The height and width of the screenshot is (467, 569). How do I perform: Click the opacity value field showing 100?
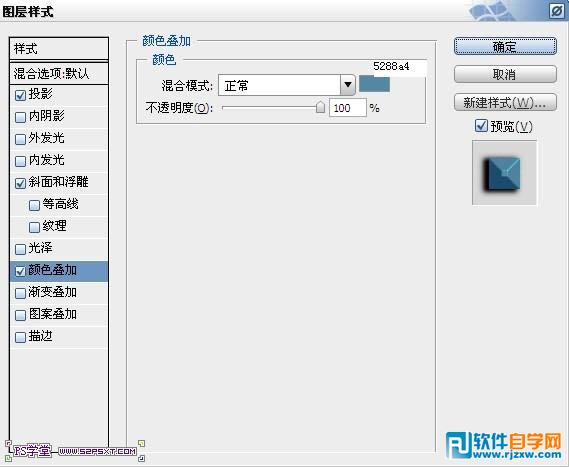pyautogui.click(x=348, y=108)
